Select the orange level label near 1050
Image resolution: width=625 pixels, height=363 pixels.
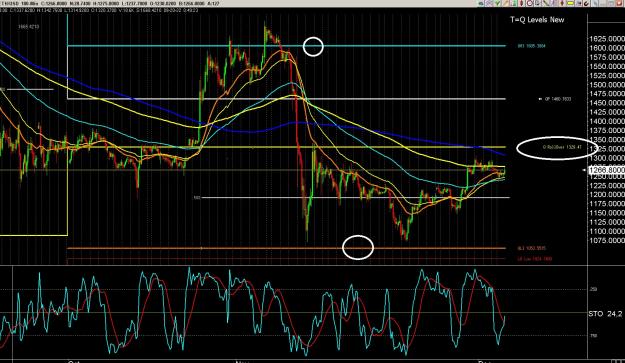click(532, 248)
